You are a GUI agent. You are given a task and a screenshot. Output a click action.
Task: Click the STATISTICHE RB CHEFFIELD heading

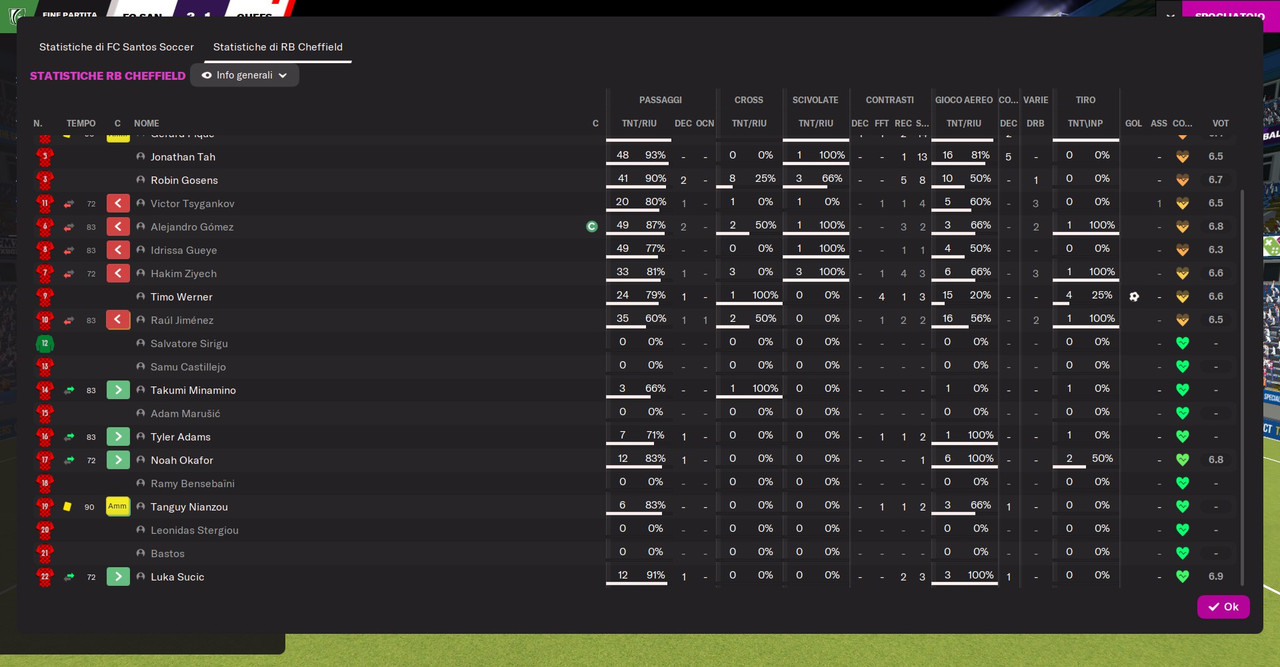click(x=108, y=76)
